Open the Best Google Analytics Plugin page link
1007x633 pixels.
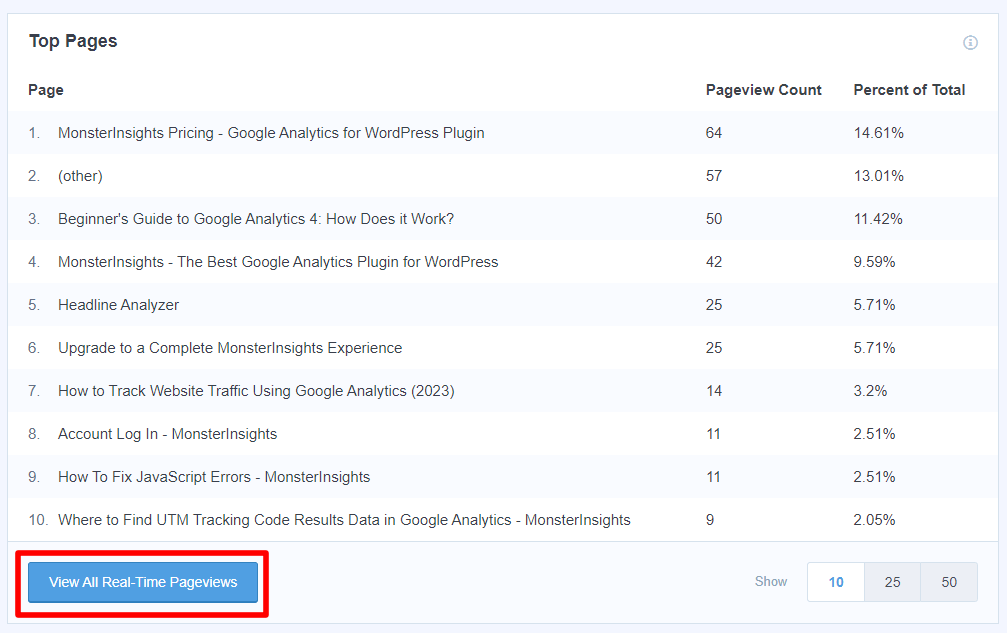(x=277, y=261)
